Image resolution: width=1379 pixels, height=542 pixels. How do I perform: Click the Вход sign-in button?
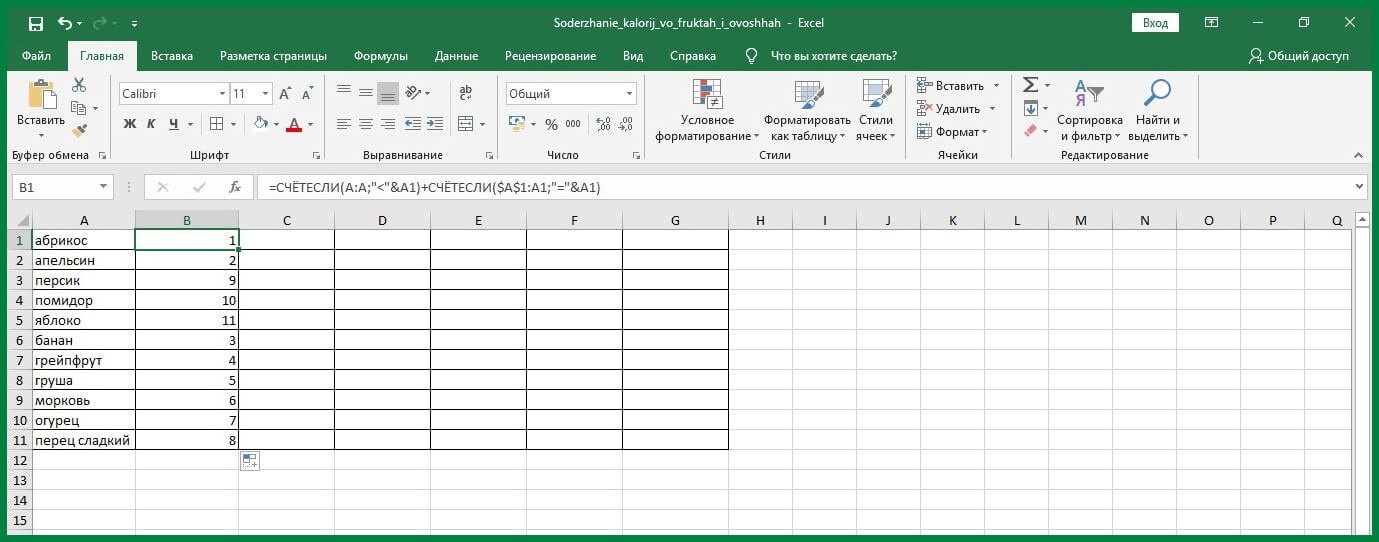1155,23
